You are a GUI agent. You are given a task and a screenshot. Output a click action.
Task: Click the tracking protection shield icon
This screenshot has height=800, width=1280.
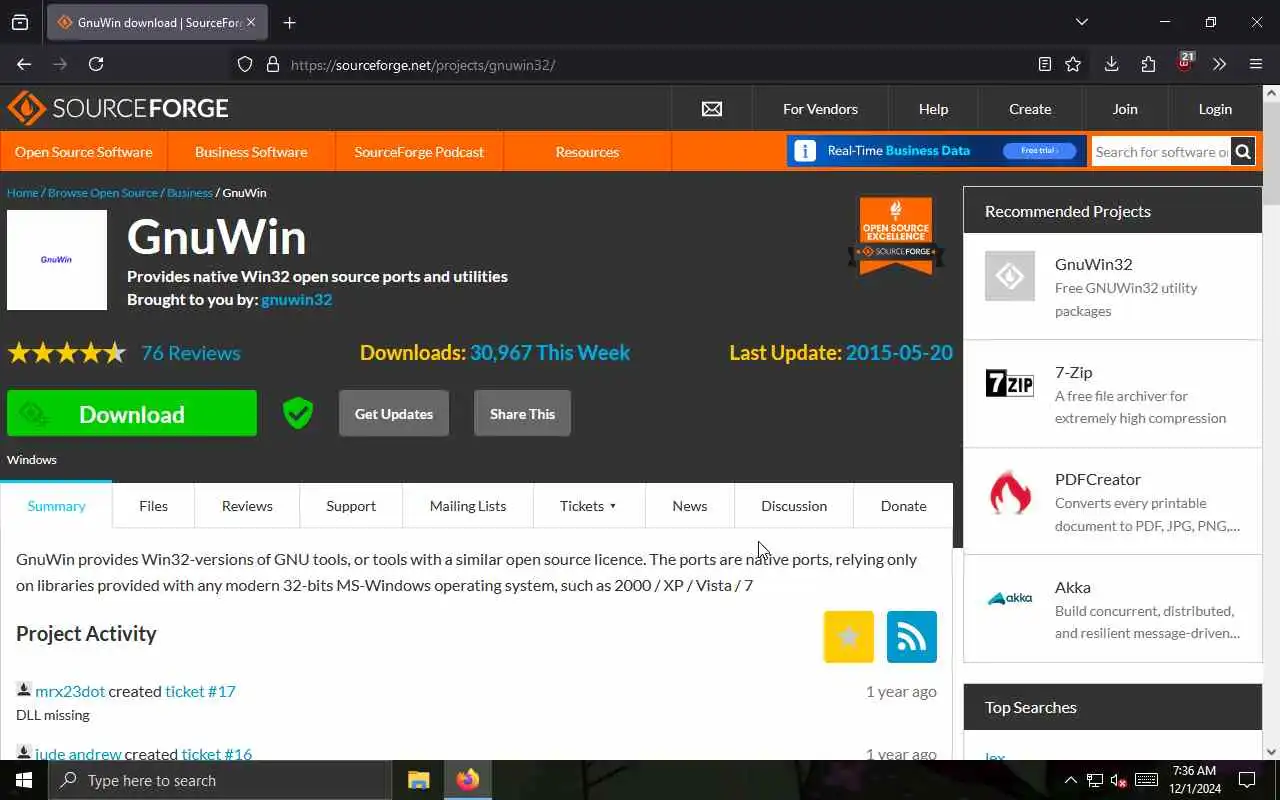(x=245, y=64)
